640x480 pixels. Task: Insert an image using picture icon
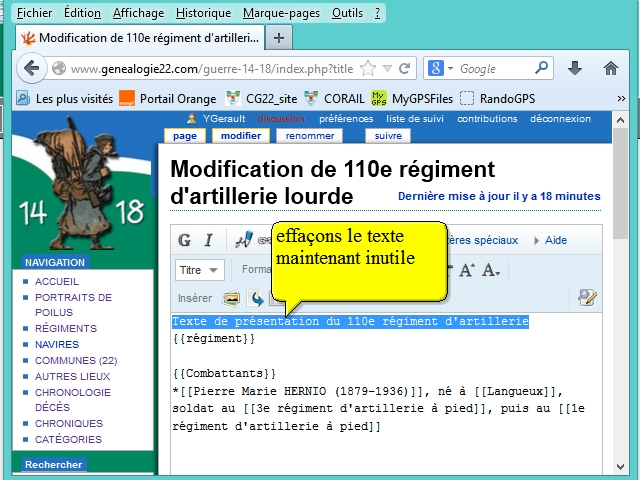click(232, 298)
